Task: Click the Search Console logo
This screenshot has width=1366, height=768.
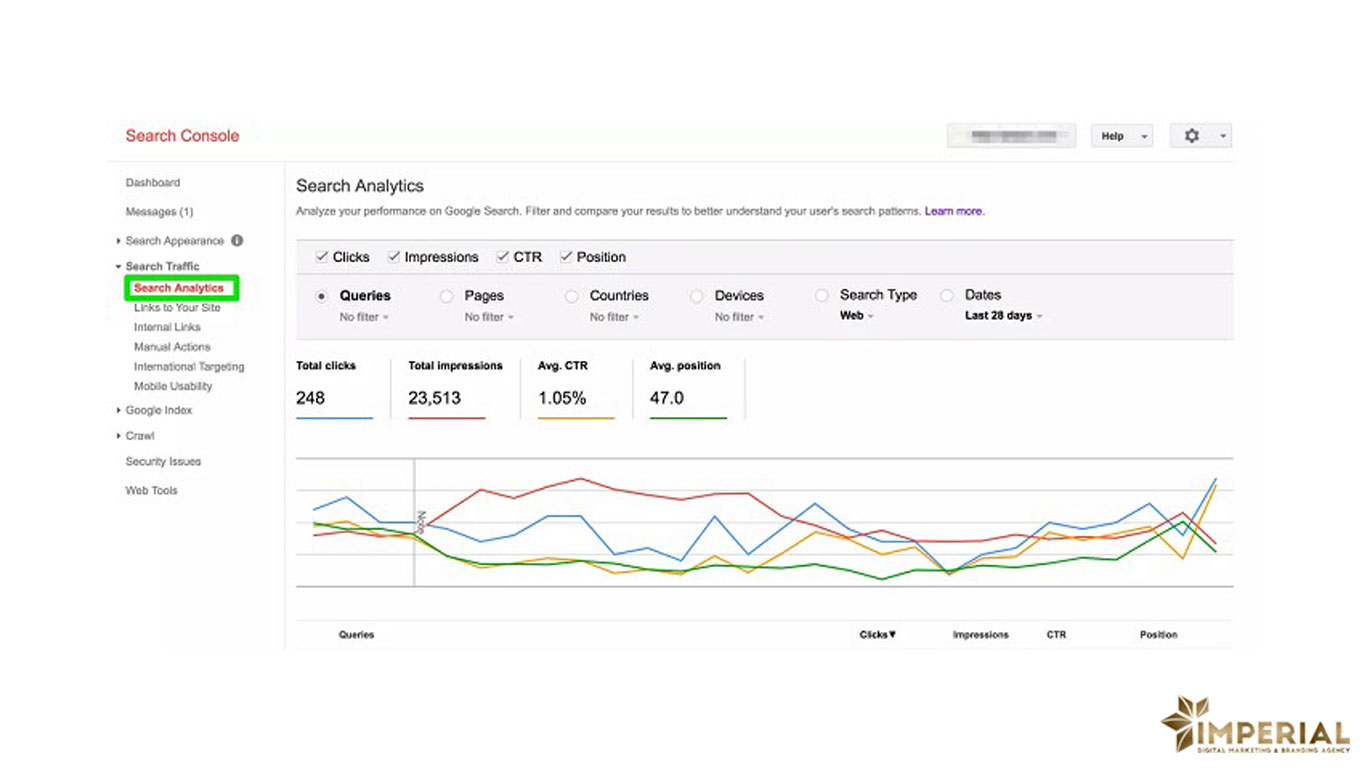Action: coord(182,136)
